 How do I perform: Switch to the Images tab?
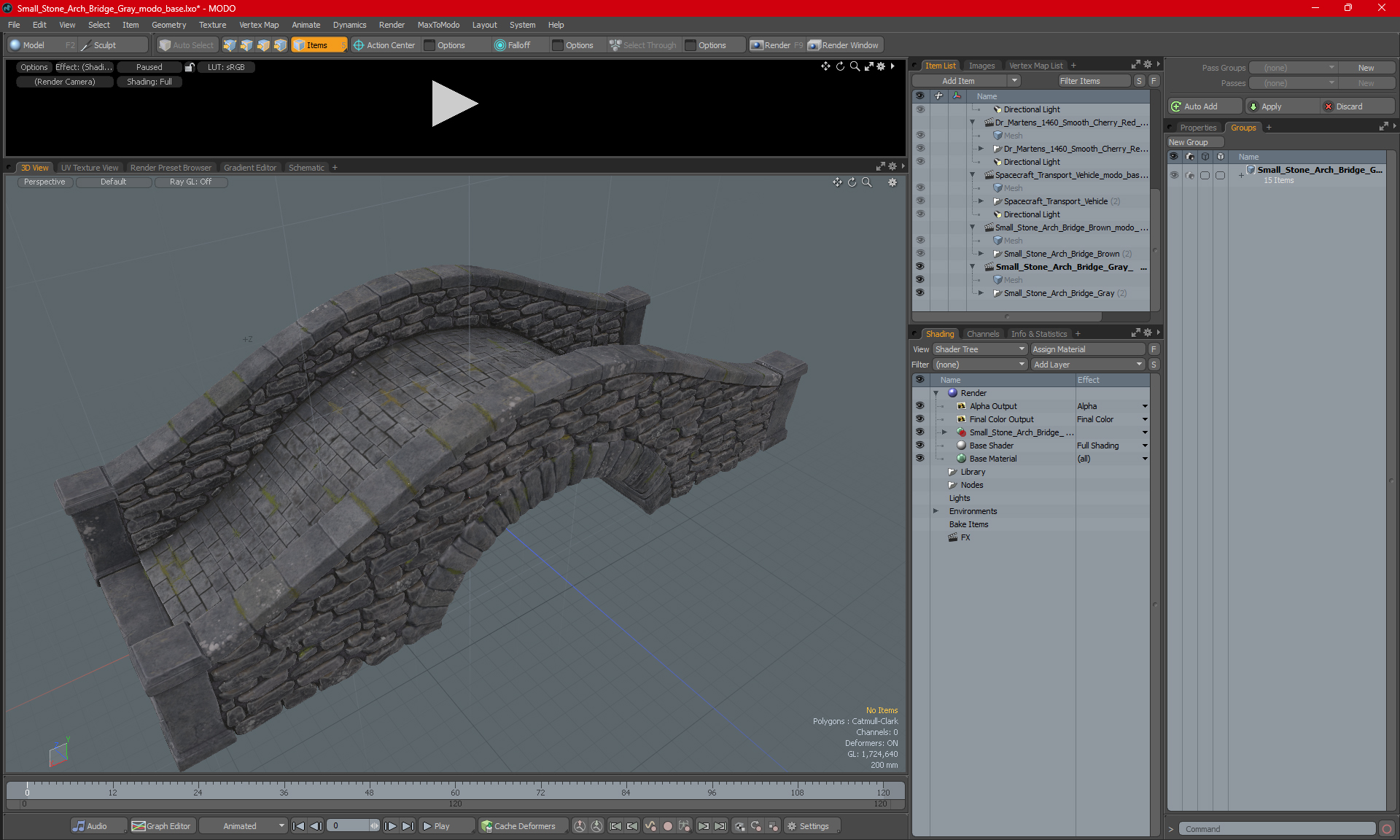pyautogui.click(x=981, y=66)
